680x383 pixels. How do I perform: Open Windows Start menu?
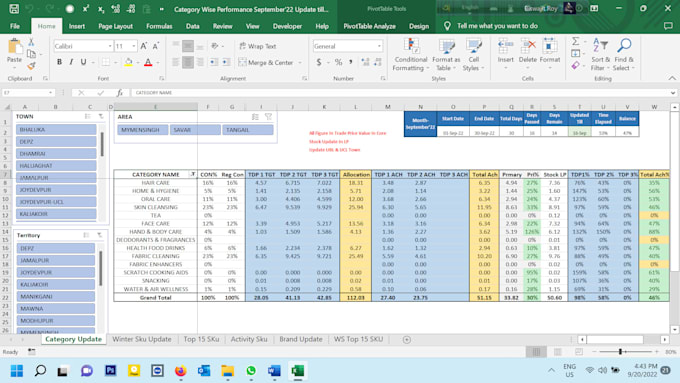16,371
